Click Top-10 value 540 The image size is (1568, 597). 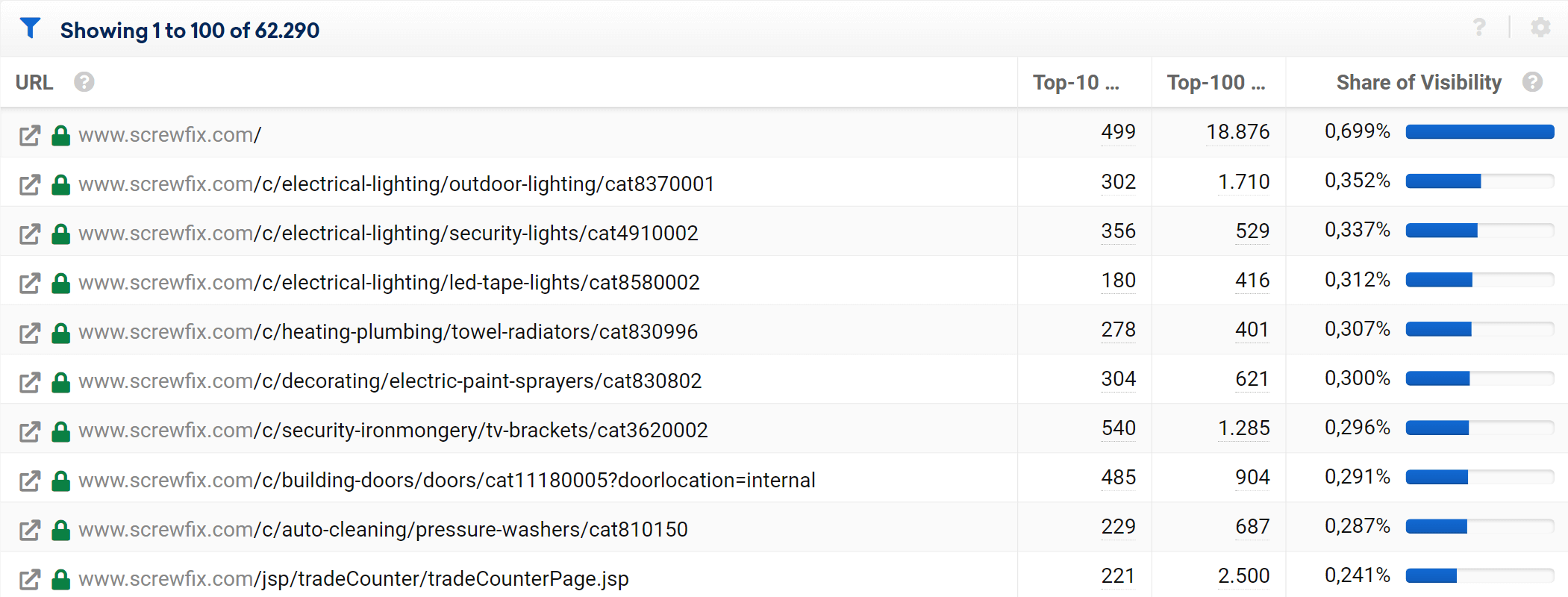pos(1118,428)
